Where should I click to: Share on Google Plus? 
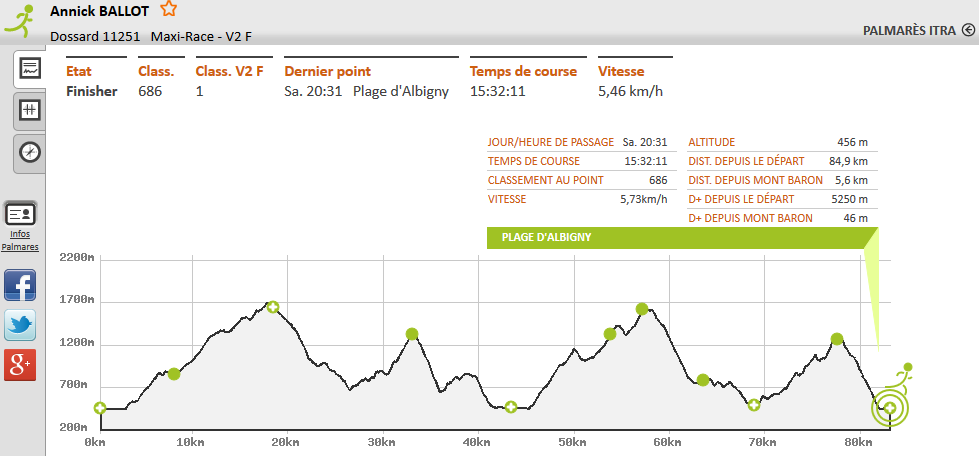20,365
